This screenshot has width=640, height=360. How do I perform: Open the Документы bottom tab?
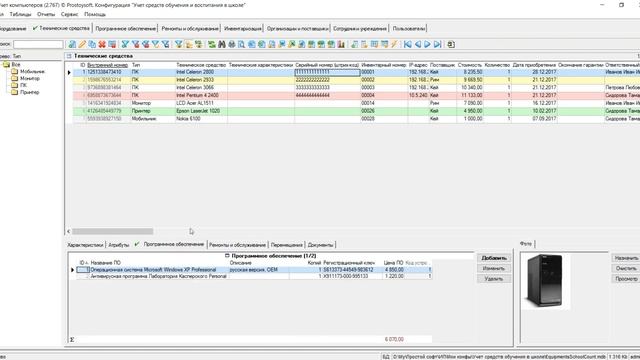[320, 245]
